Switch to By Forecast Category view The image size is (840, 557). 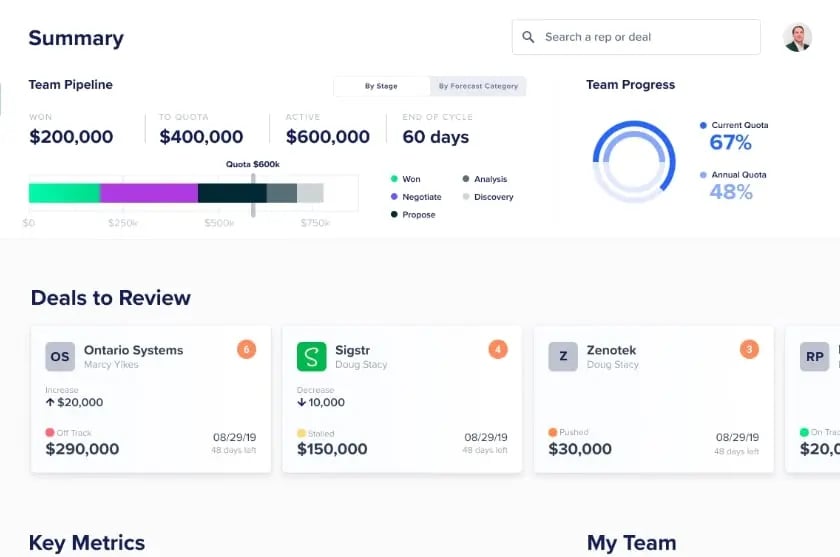click(x=478, y=86)
